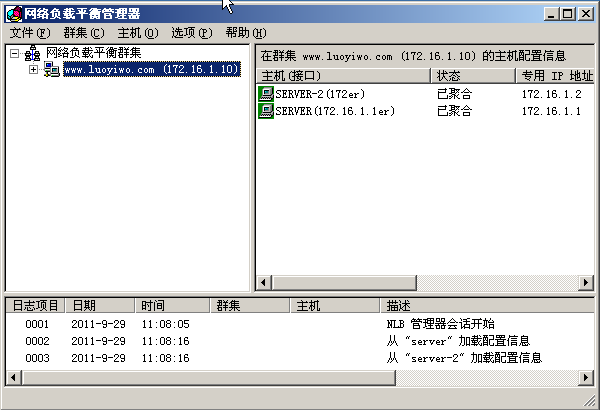600x410 pixels.
Task: Sort by 主机(接口) column header
Action: [x=343, y=75]
